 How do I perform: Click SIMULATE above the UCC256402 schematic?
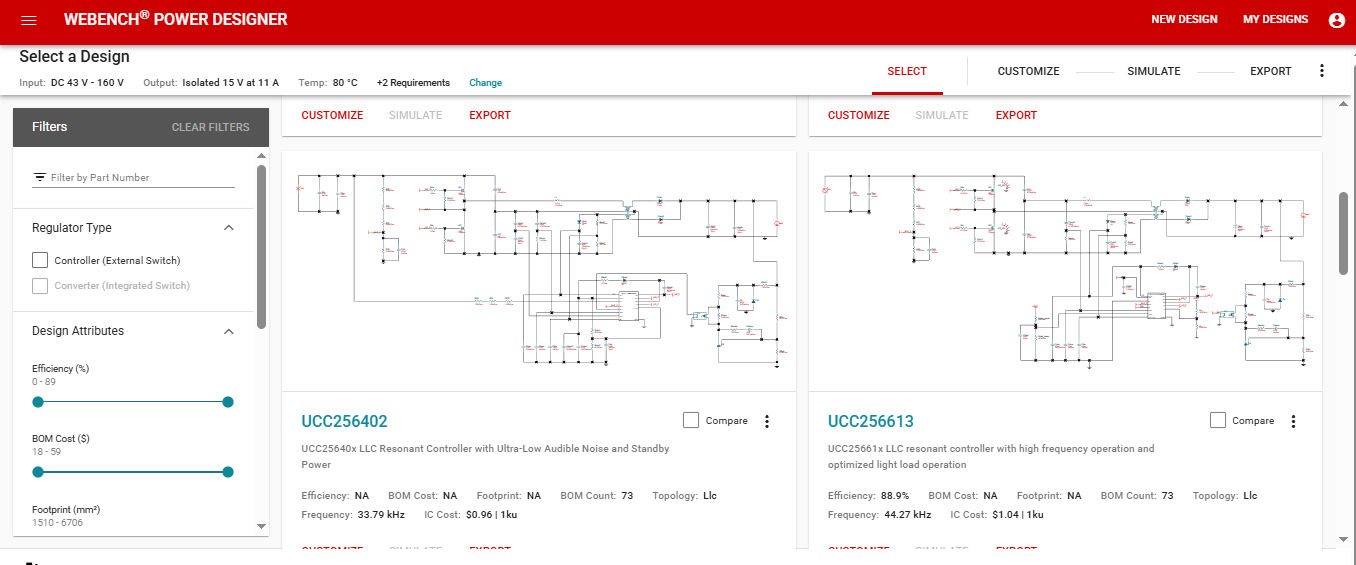click(416, 115)
